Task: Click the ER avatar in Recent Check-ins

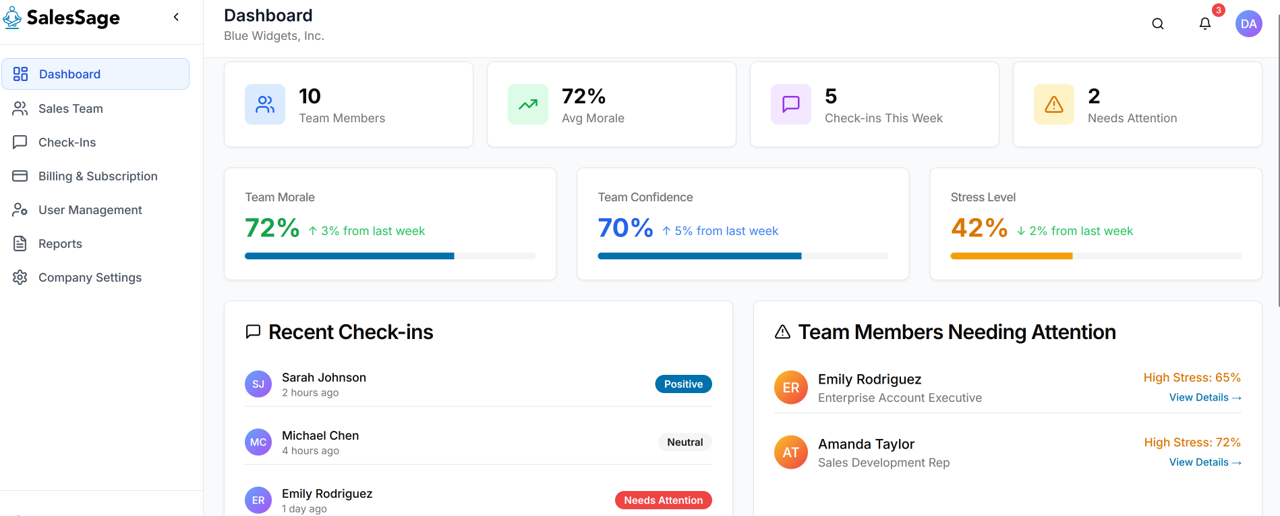Action: click(258, 500)
